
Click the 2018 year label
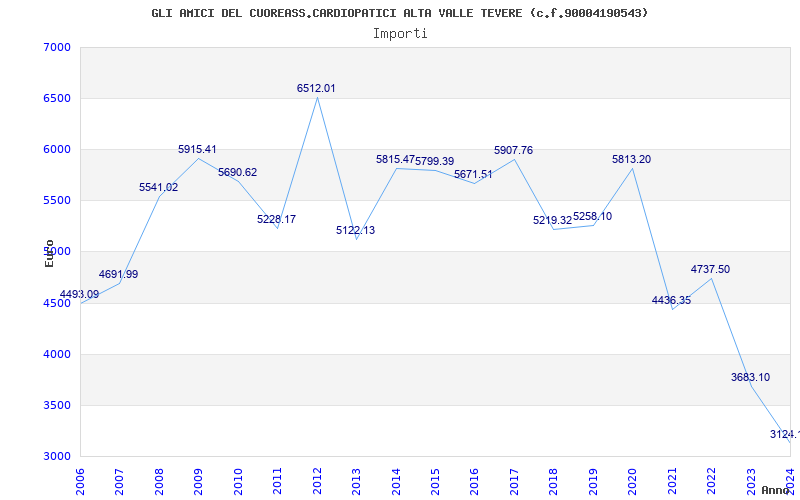(554, 480)
